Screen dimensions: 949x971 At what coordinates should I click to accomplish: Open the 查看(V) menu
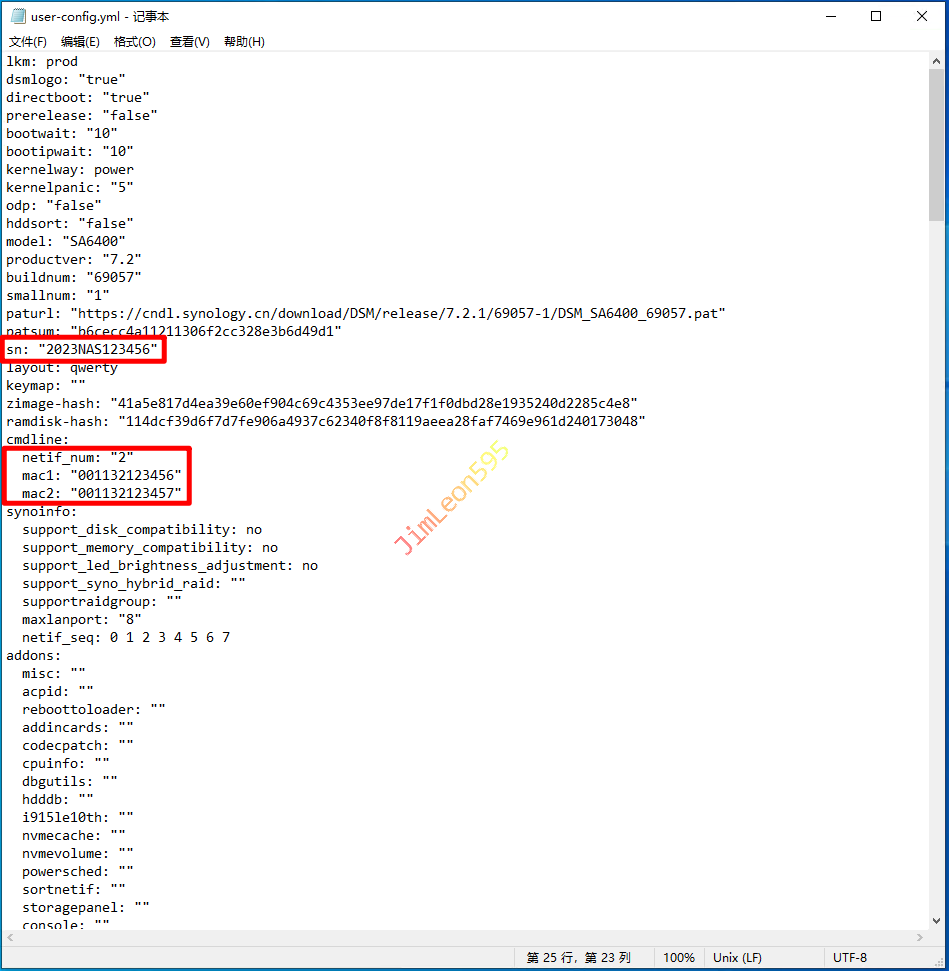[x=189, y=42]
